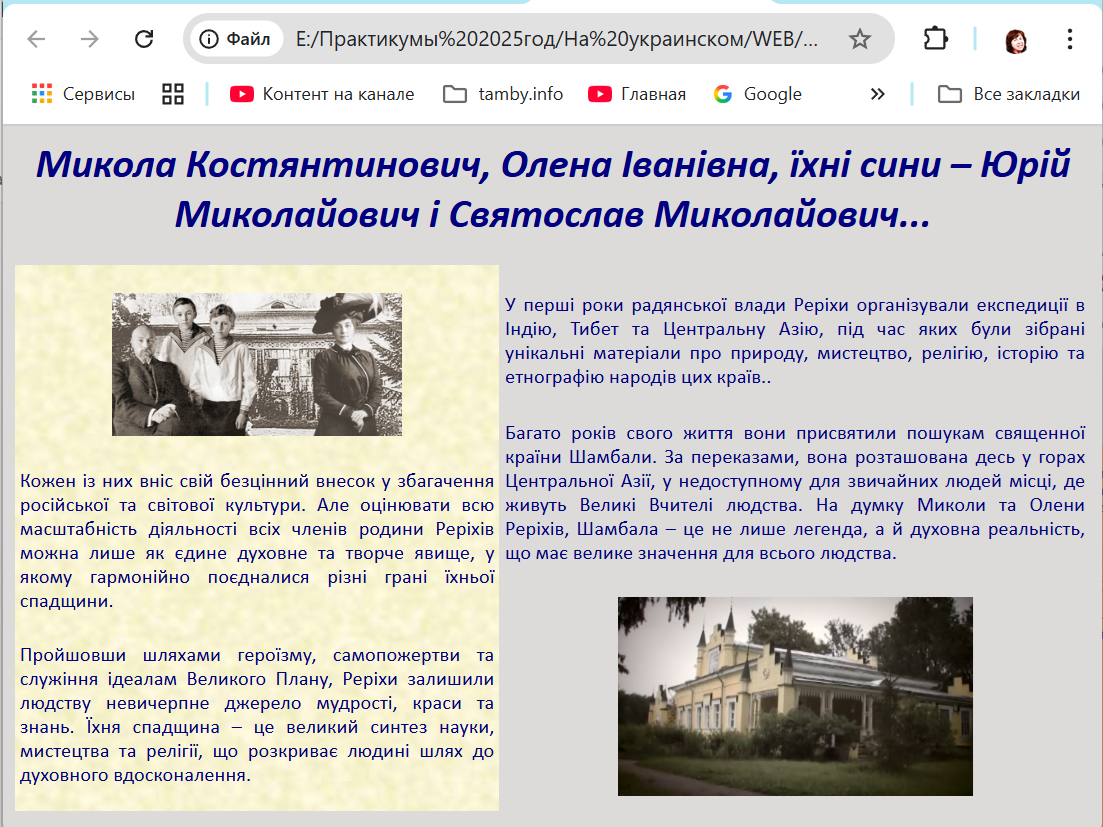The image size is (1103, 827).
Task: Open the Google bookmark
Action: pos(758,94)
